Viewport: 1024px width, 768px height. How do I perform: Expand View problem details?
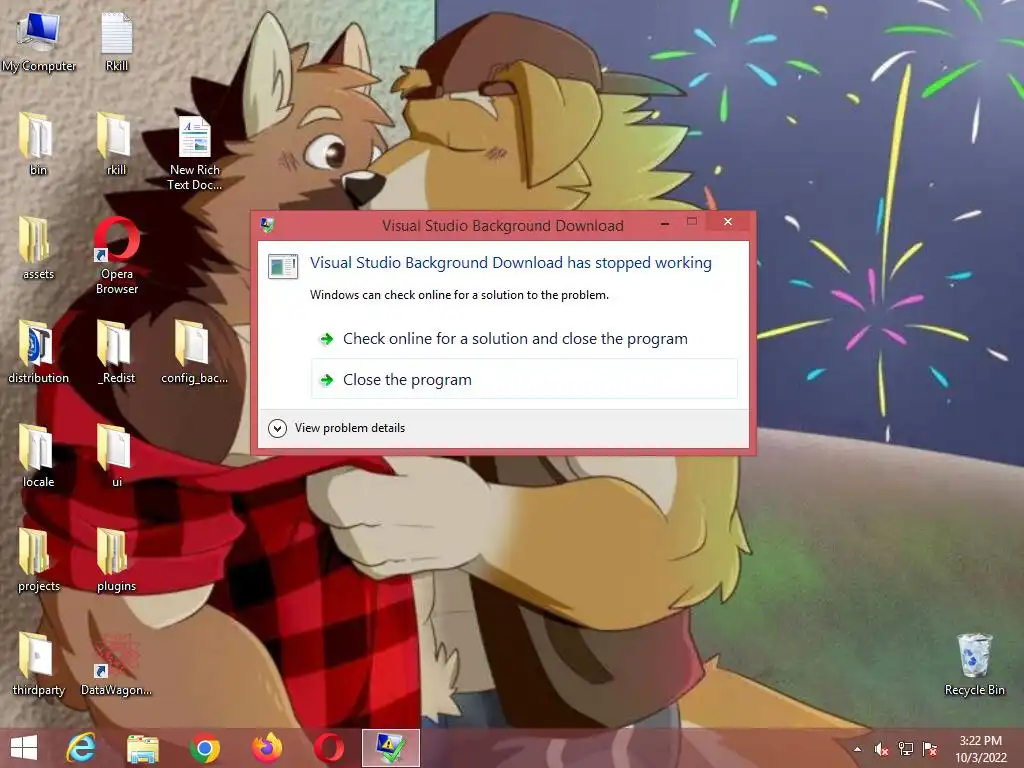pyautogui.click(x=336, y=428)
